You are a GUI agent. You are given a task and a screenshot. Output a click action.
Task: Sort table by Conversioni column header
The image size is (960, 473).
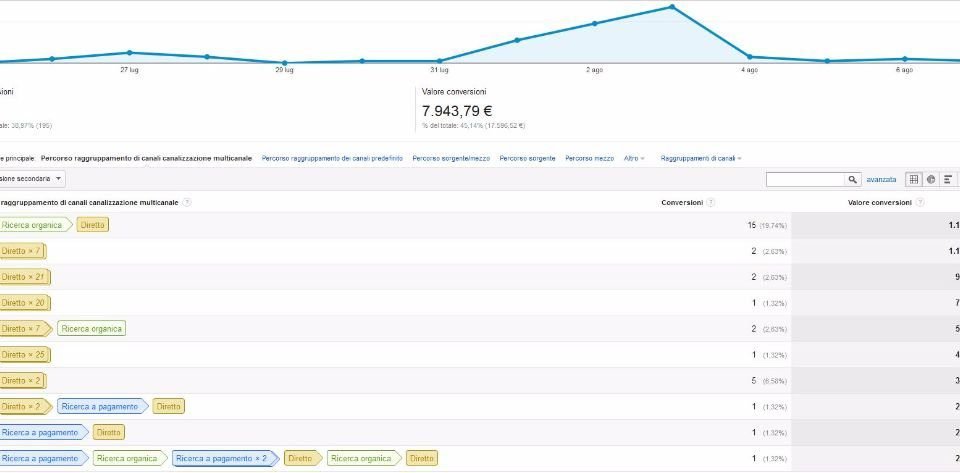pos(682,202)
